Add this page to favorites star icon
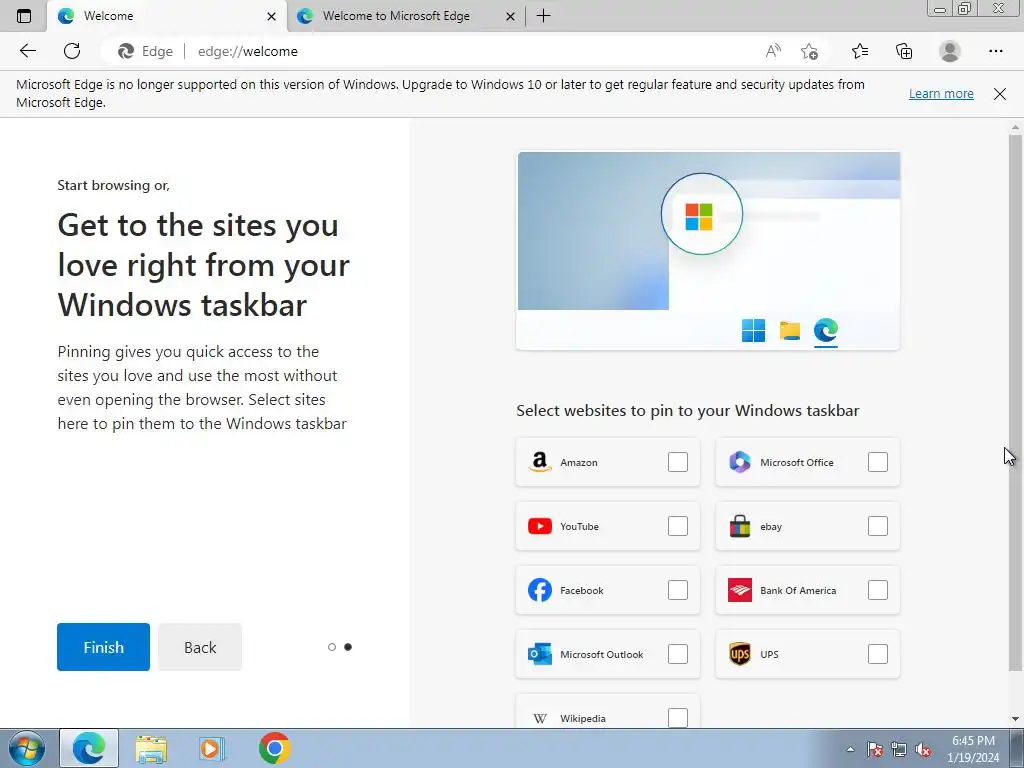 pyautogui.click(x=809, y=51)
